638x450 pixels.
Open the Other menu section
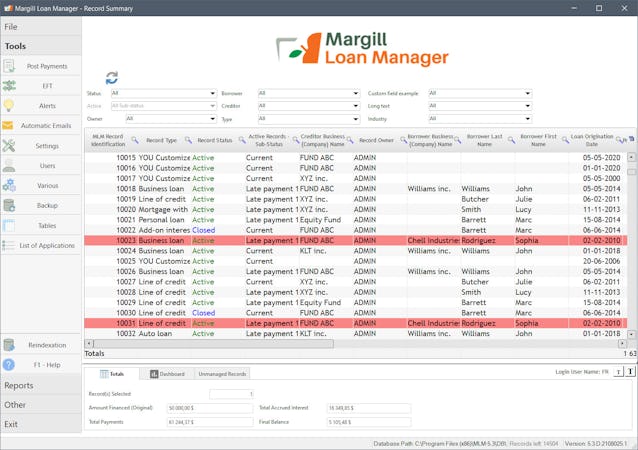click(41, 405)
